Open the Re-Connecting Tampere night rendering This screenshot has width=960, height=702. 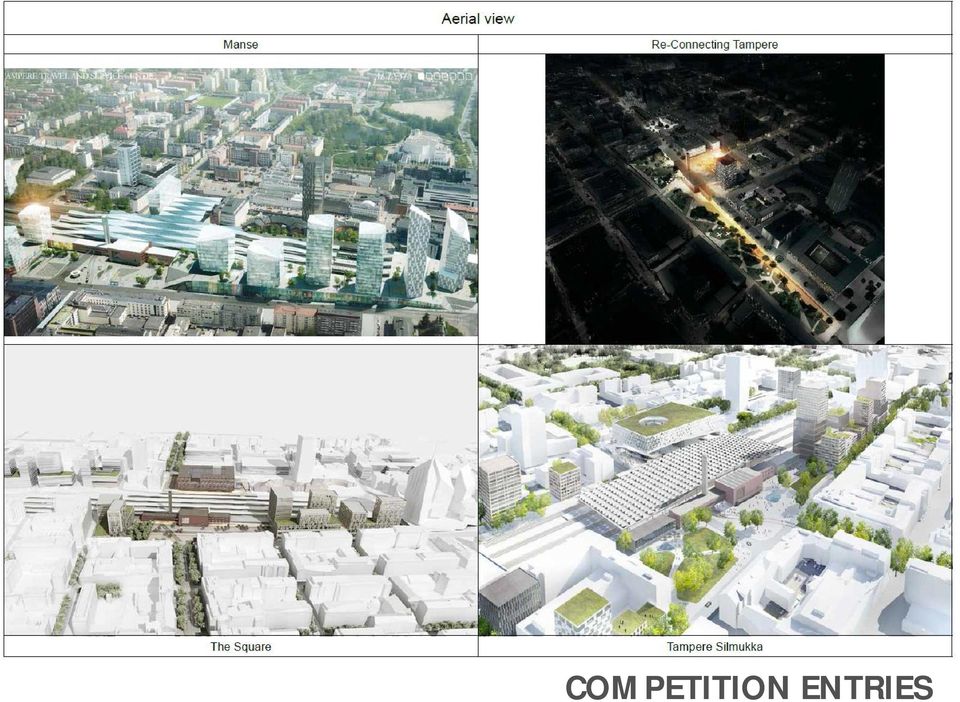click(x=714, y=199)
